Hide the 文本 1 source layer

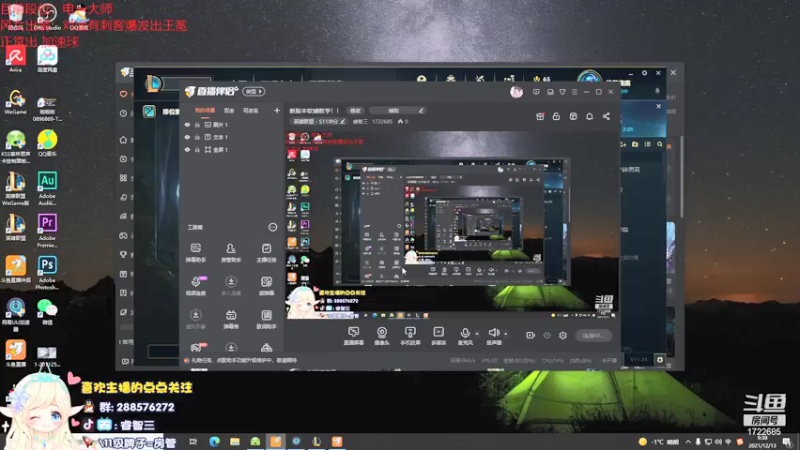pos(187,137)
